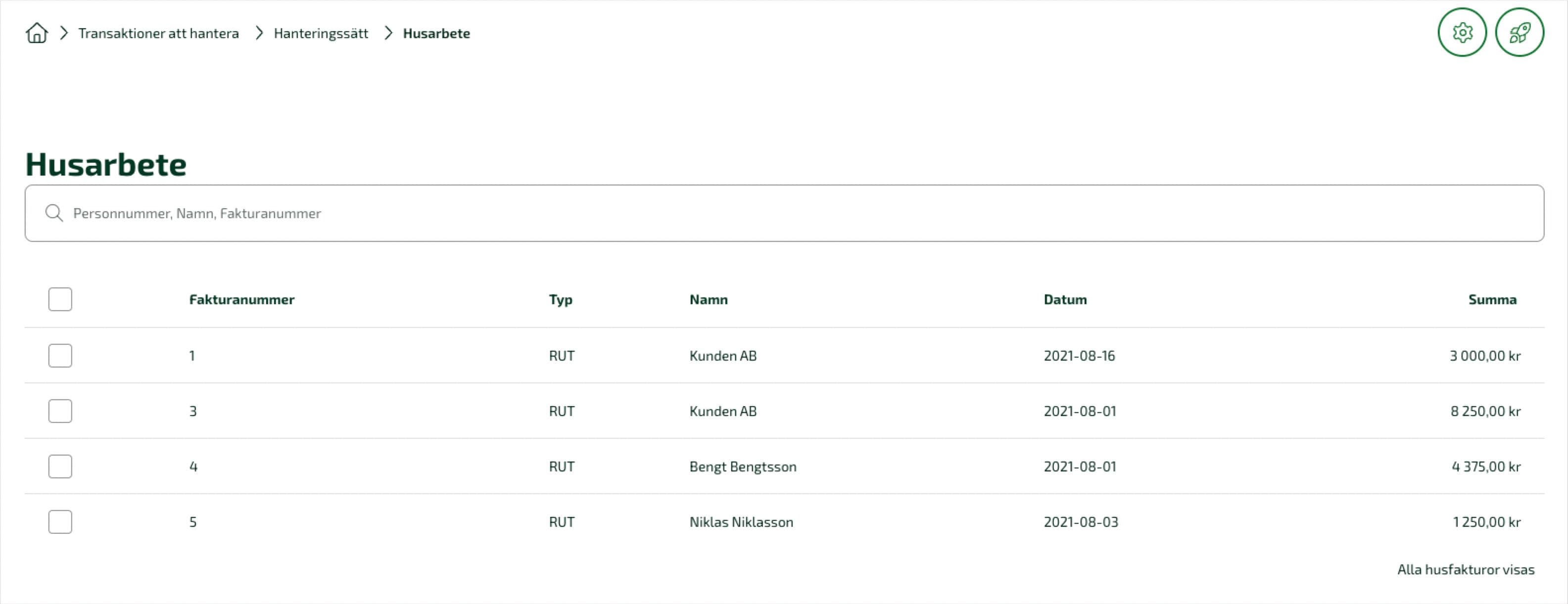Open Transaktioner att hantera breadcrumb
Viewport: 1568px width, 604px height.
point(158,34)
